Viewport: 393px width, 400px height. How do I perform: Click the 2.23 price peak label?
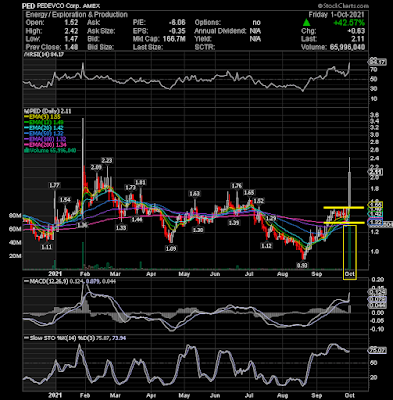(107, 161)
